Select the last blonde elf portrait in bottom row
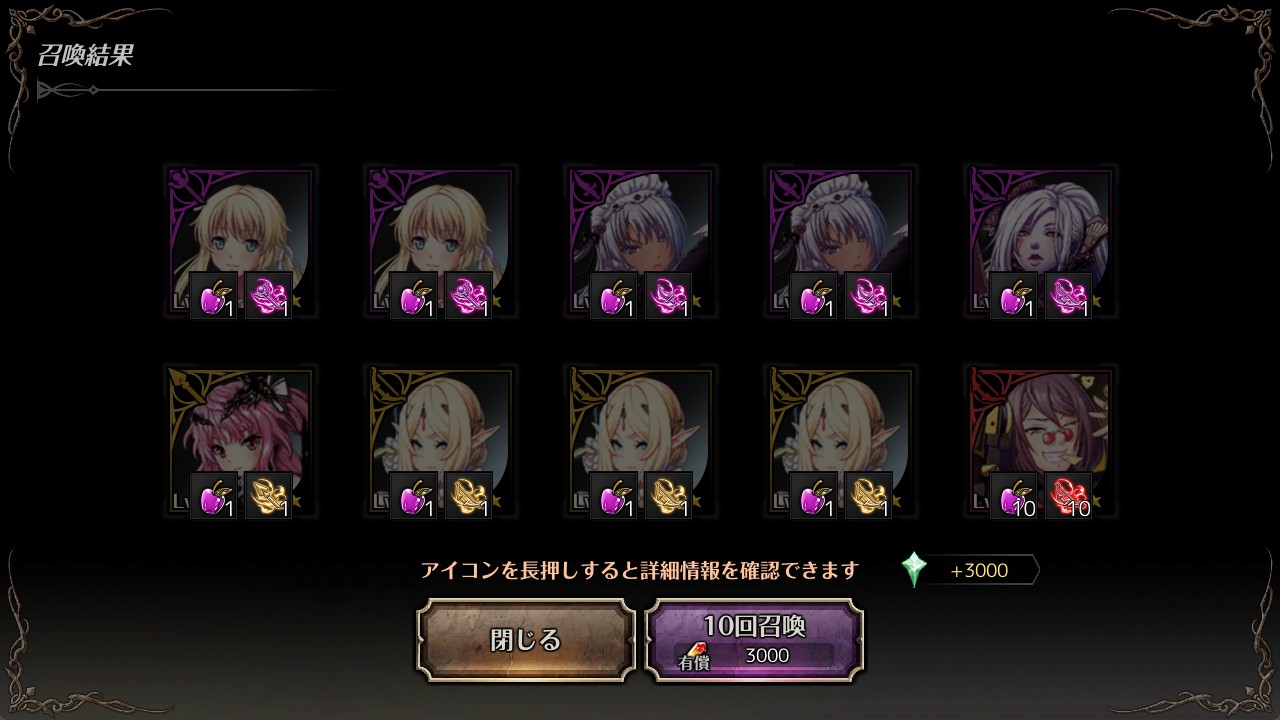1280x720 pixels. pos(840,441)
